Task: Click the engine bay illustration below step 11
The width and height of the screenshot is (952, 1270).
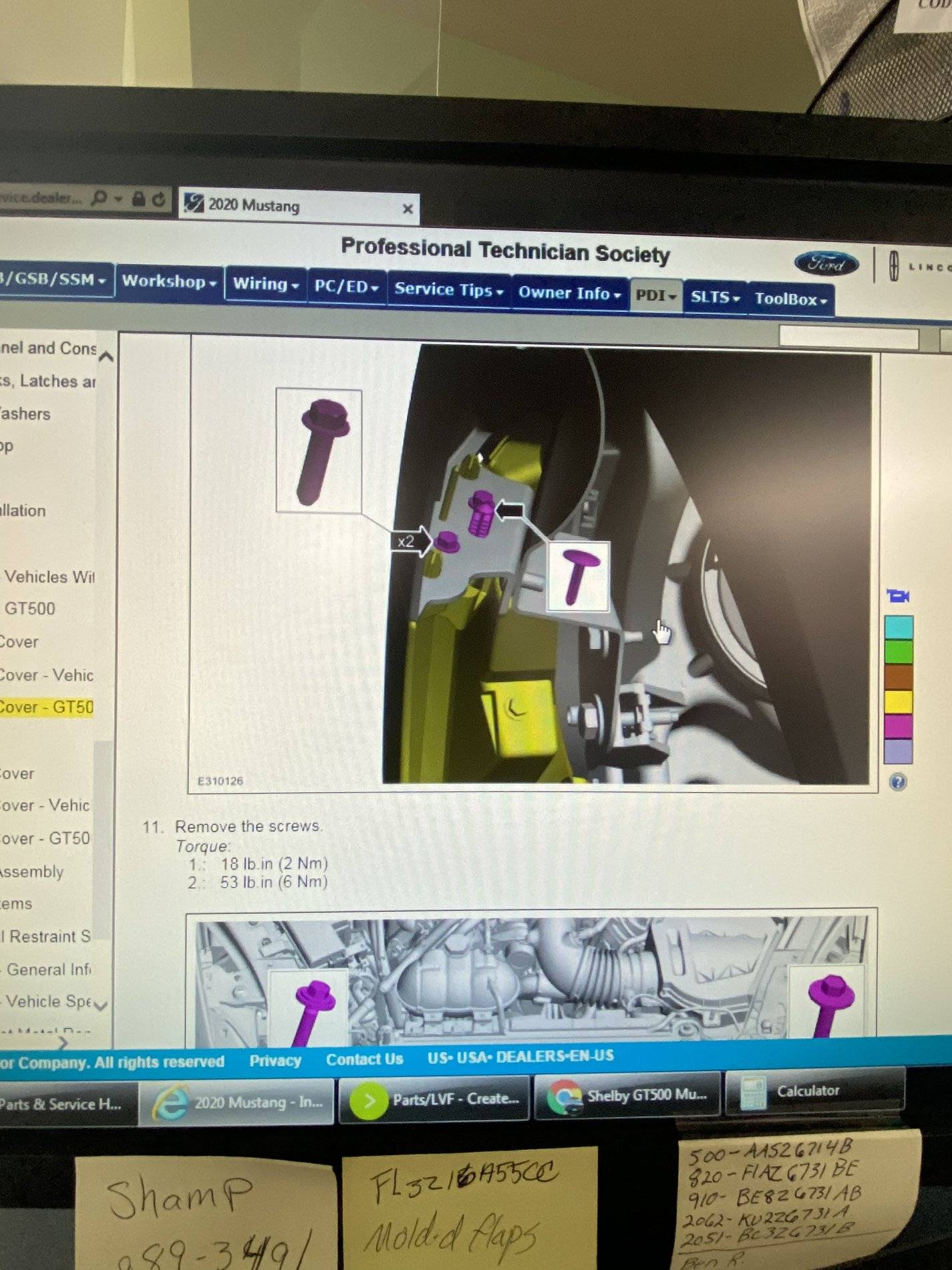Action: (531, 979)
